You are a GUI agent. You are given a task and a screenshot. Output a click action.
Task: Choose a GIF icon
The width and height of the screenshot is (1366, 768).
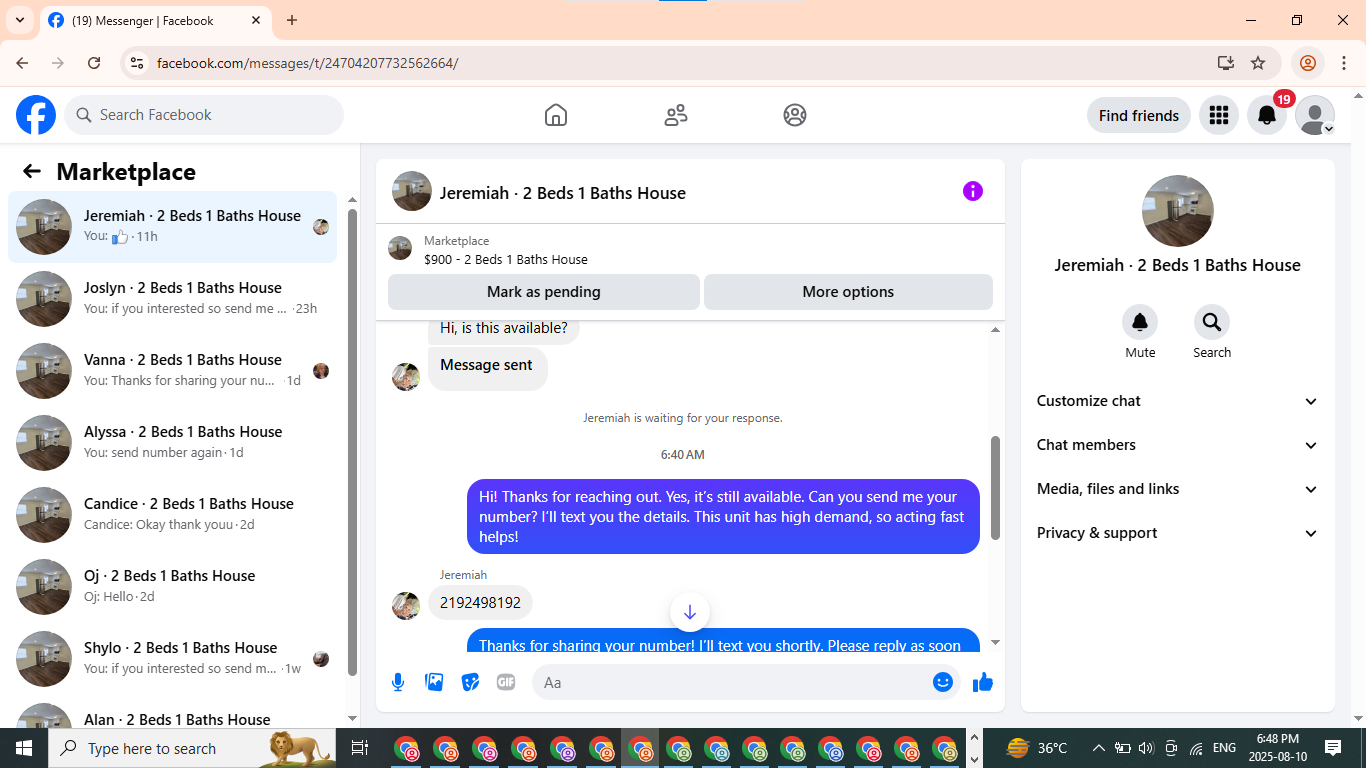click(506, 682)
